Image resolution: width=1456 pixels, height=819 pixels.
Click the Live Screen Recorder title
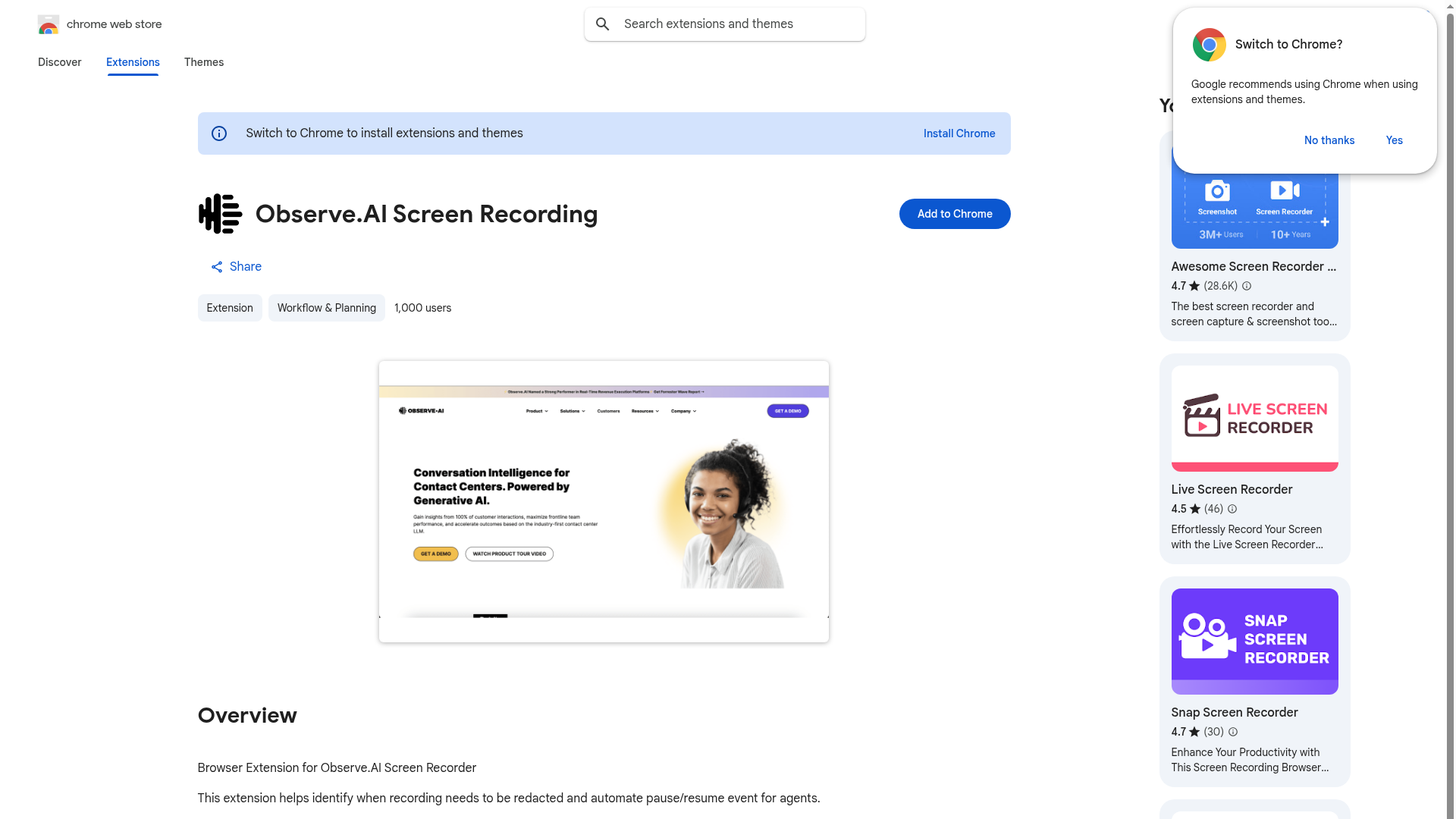pos(1232,490)
